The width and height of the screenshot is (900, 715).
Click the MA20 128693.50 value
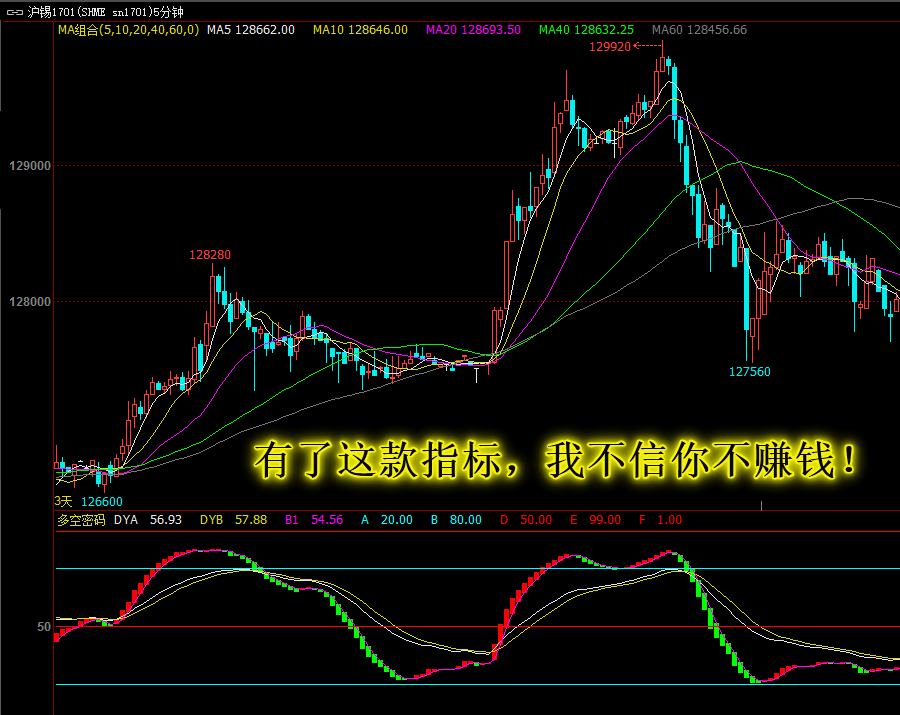(x=473, y=30)
